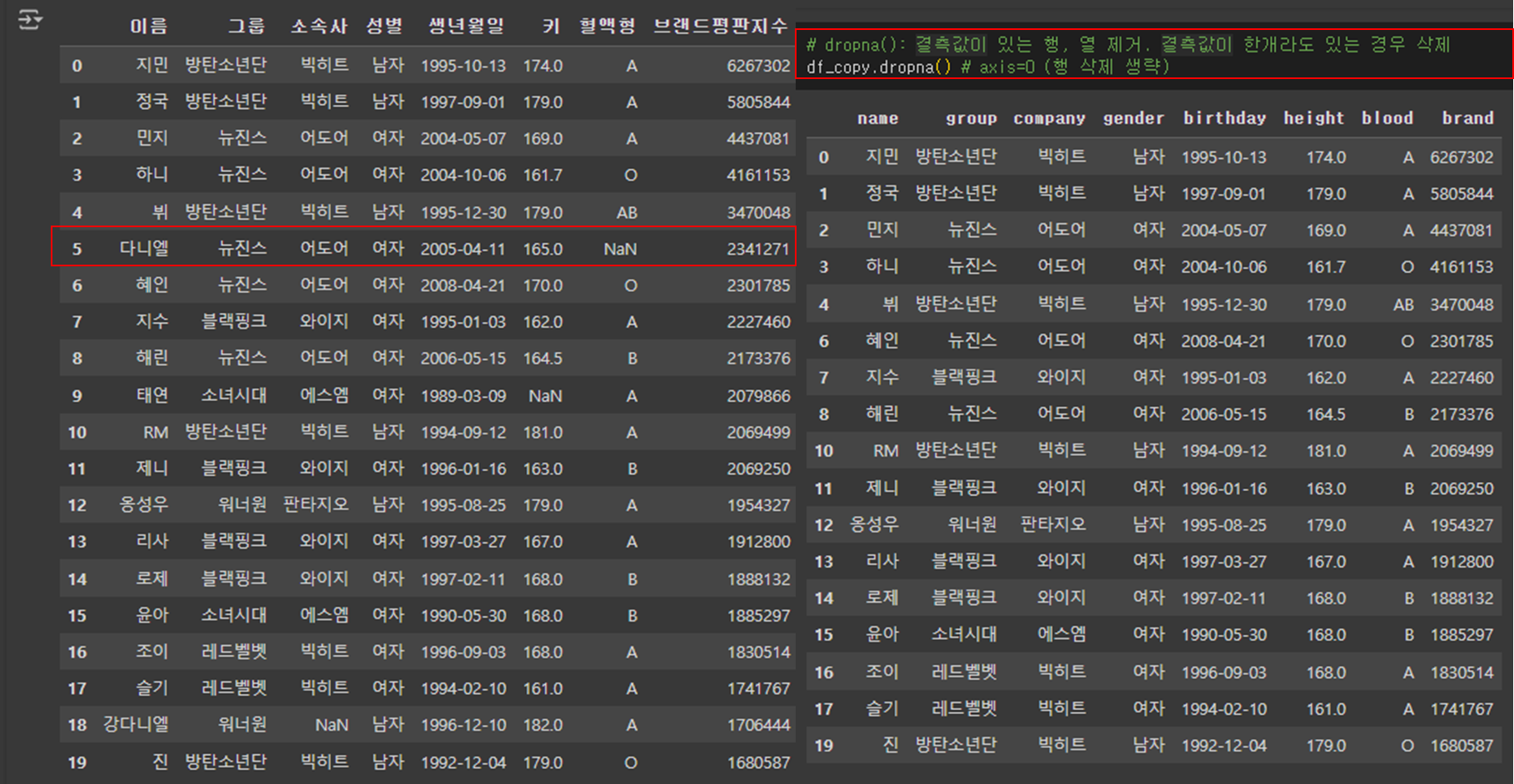Click the name 다니엘 in left table row 5
Viewport: 1514px width, 784px height.
144,248
